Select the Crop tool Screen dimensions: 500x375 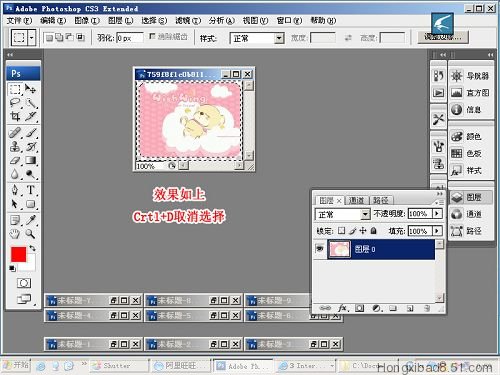(15, 116)
